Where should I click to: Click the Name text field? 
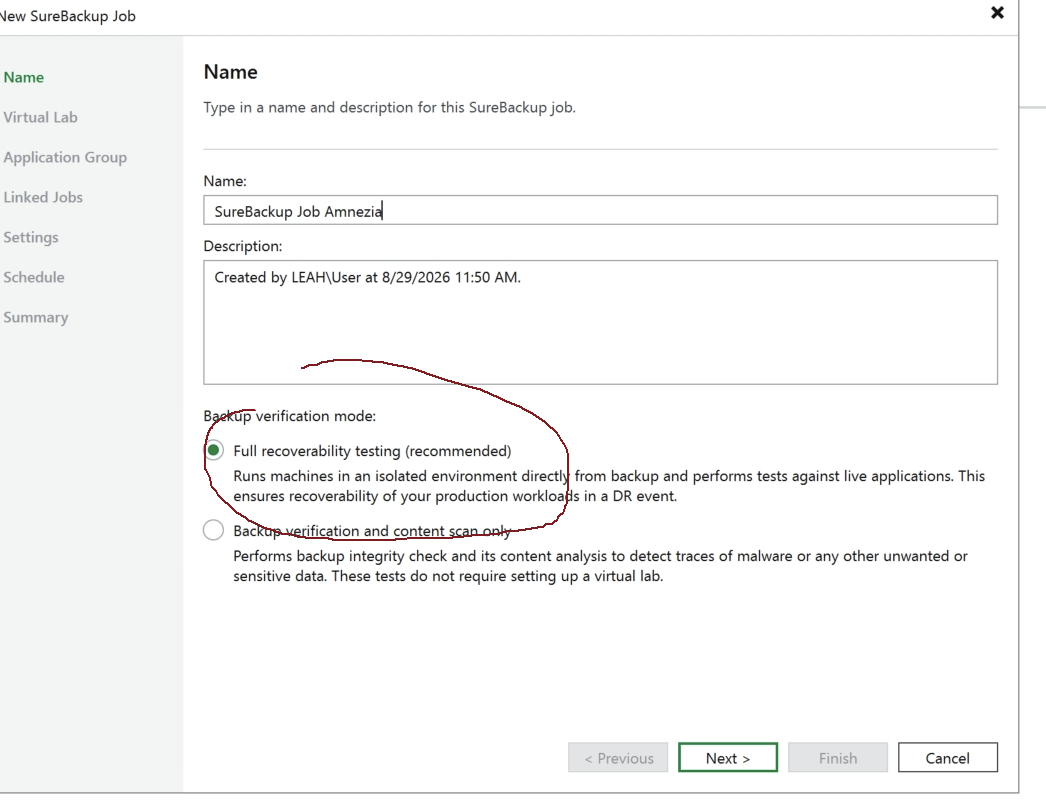(600, 211)
